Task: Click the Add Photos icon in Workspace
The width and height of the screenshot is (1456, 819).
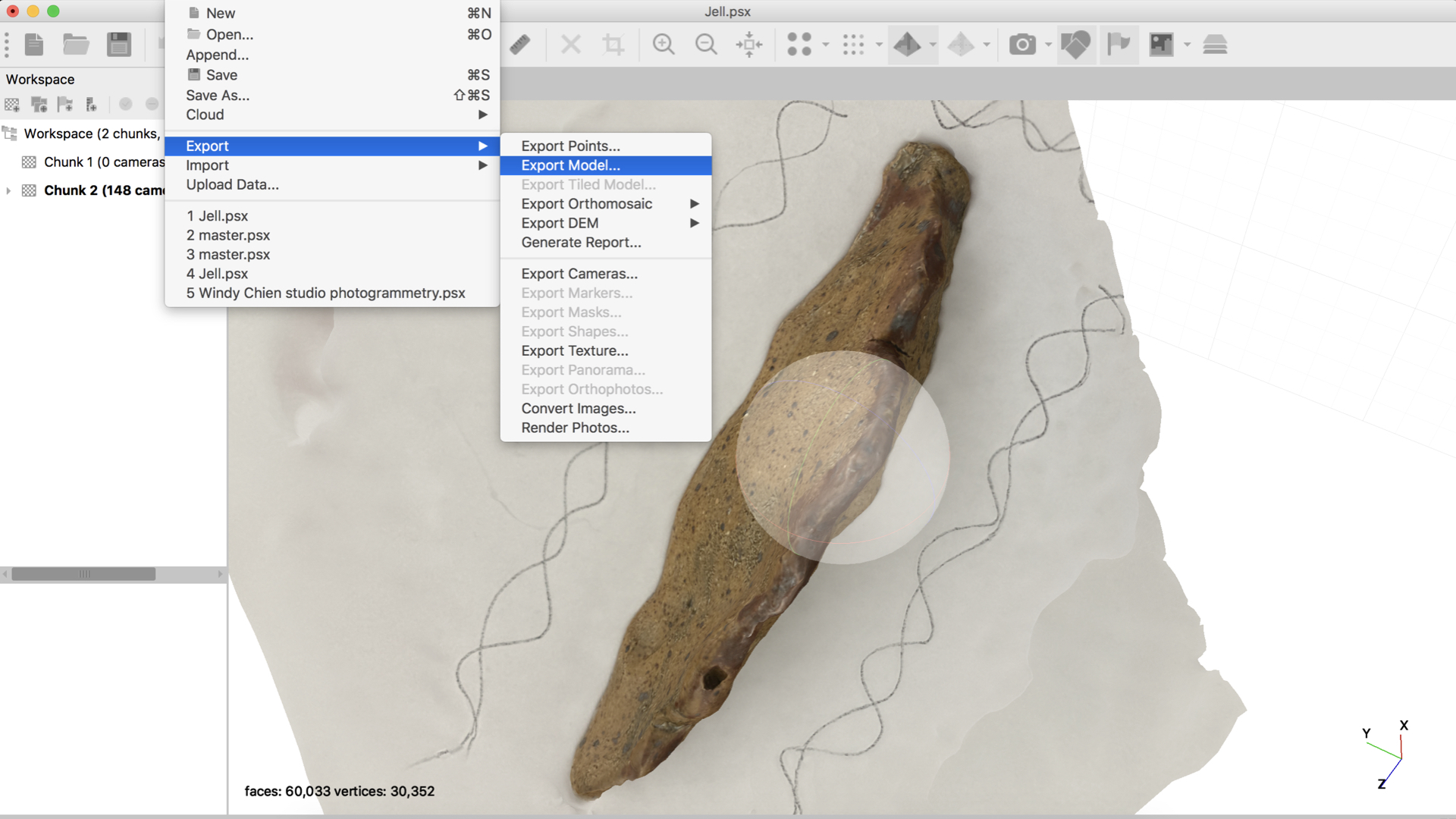Action: pyautogui.click(x=39, y=105)
